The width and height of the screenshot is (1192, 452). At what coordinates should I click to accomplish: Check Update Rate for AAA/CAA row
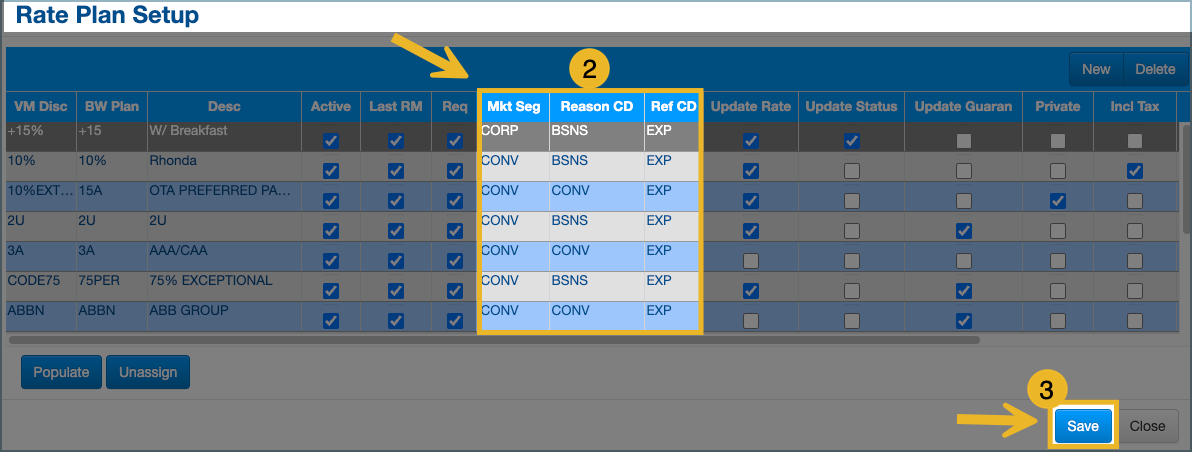[750, 261]
